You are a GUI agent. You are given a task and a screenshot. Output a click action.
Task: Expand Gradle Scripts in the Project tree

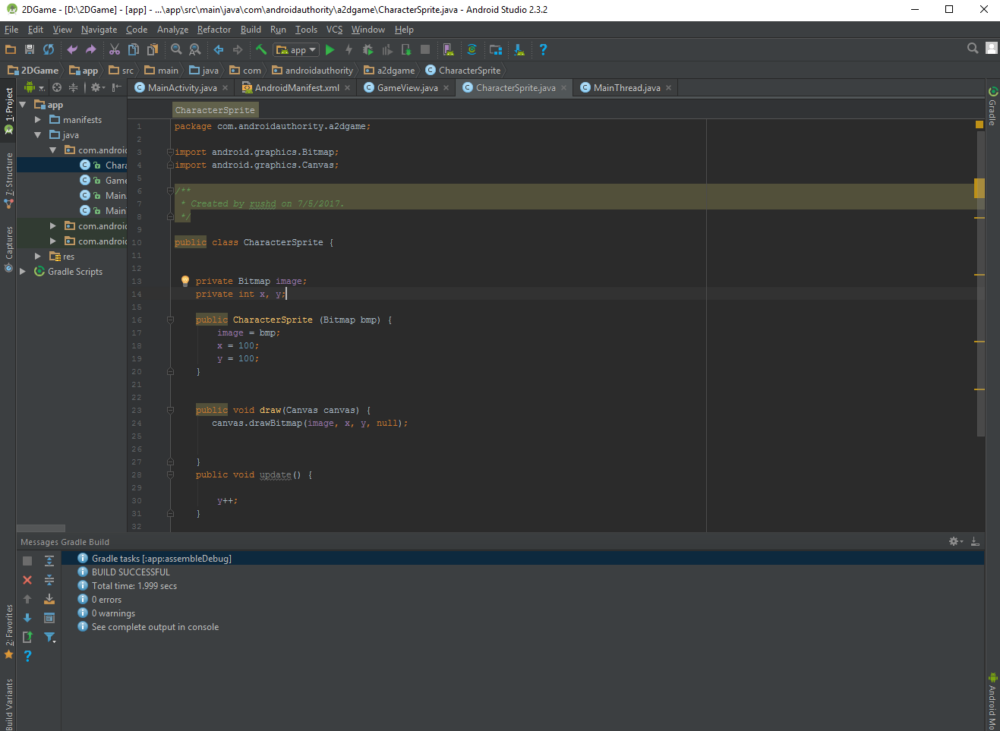(24, 271)
